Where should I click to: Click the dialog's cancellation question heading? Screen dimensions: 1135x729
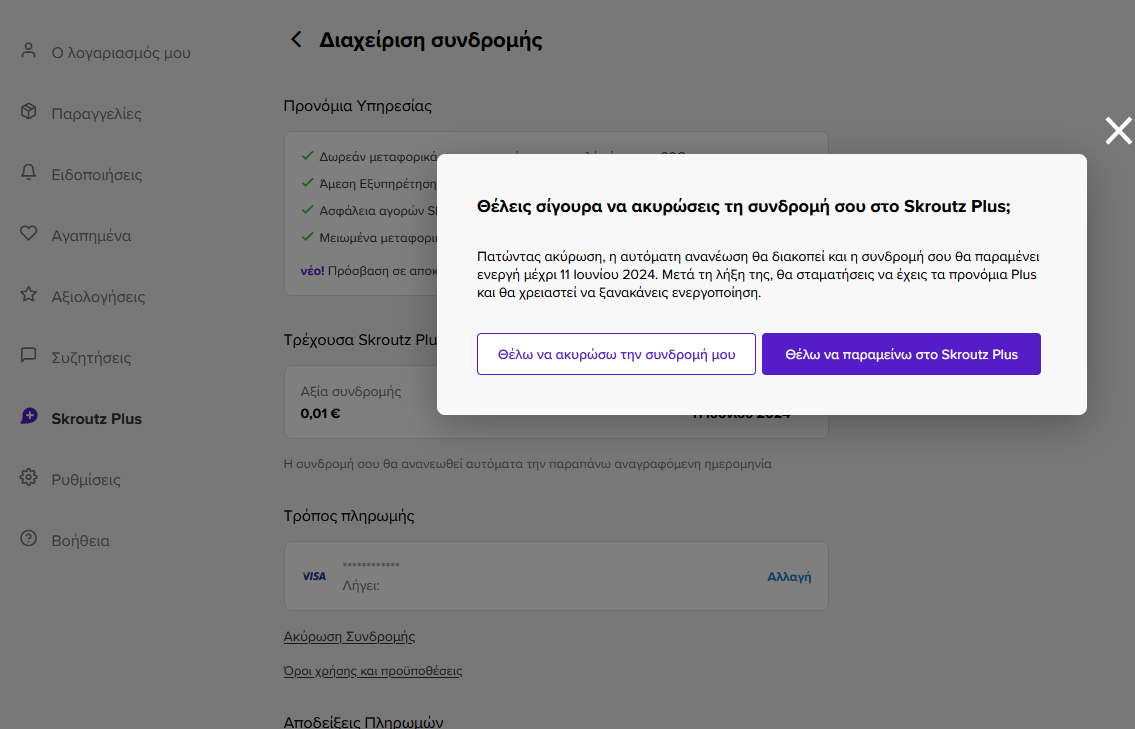tap(743, 206)
